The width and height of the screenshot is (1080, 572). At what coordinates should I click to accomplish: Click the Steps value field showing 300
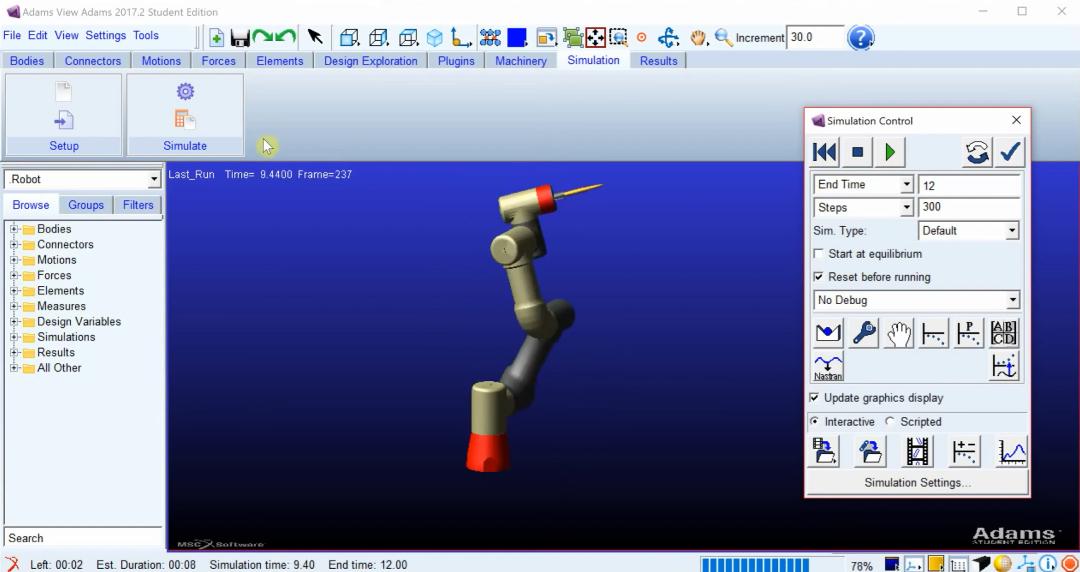(x=969, y=207)
